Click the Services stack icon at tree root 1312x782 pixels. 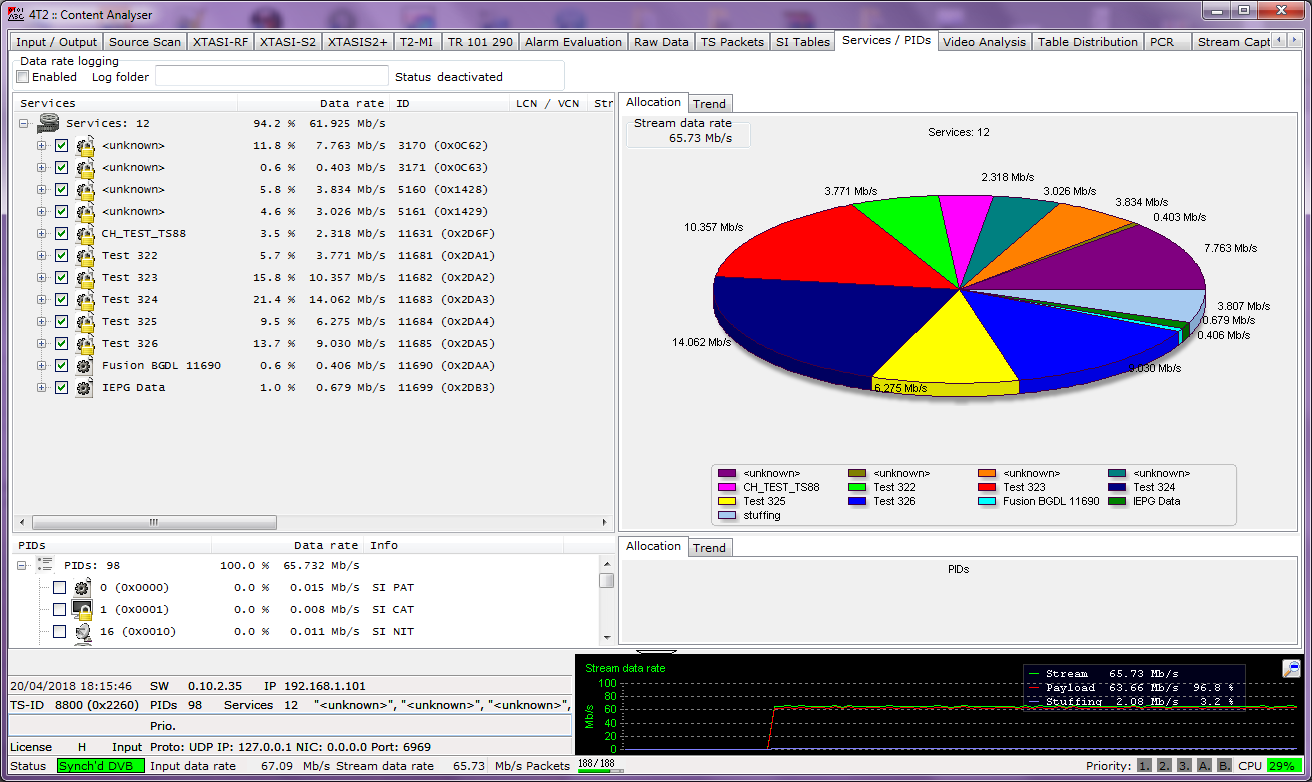(x=48, y=124)
